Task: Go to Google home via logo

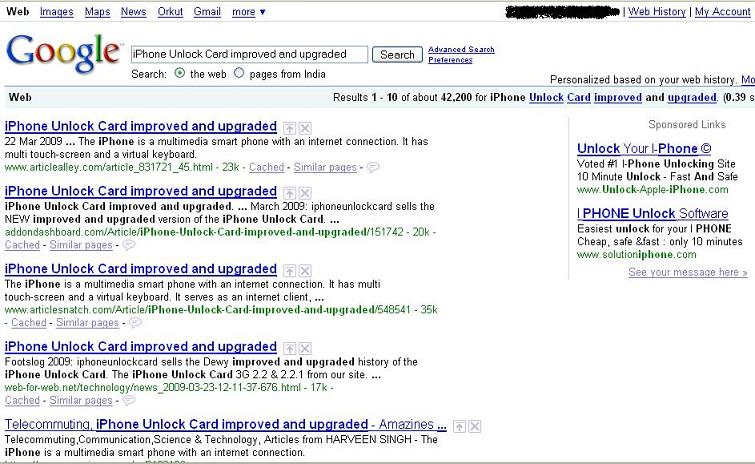Action: point(63,53)
